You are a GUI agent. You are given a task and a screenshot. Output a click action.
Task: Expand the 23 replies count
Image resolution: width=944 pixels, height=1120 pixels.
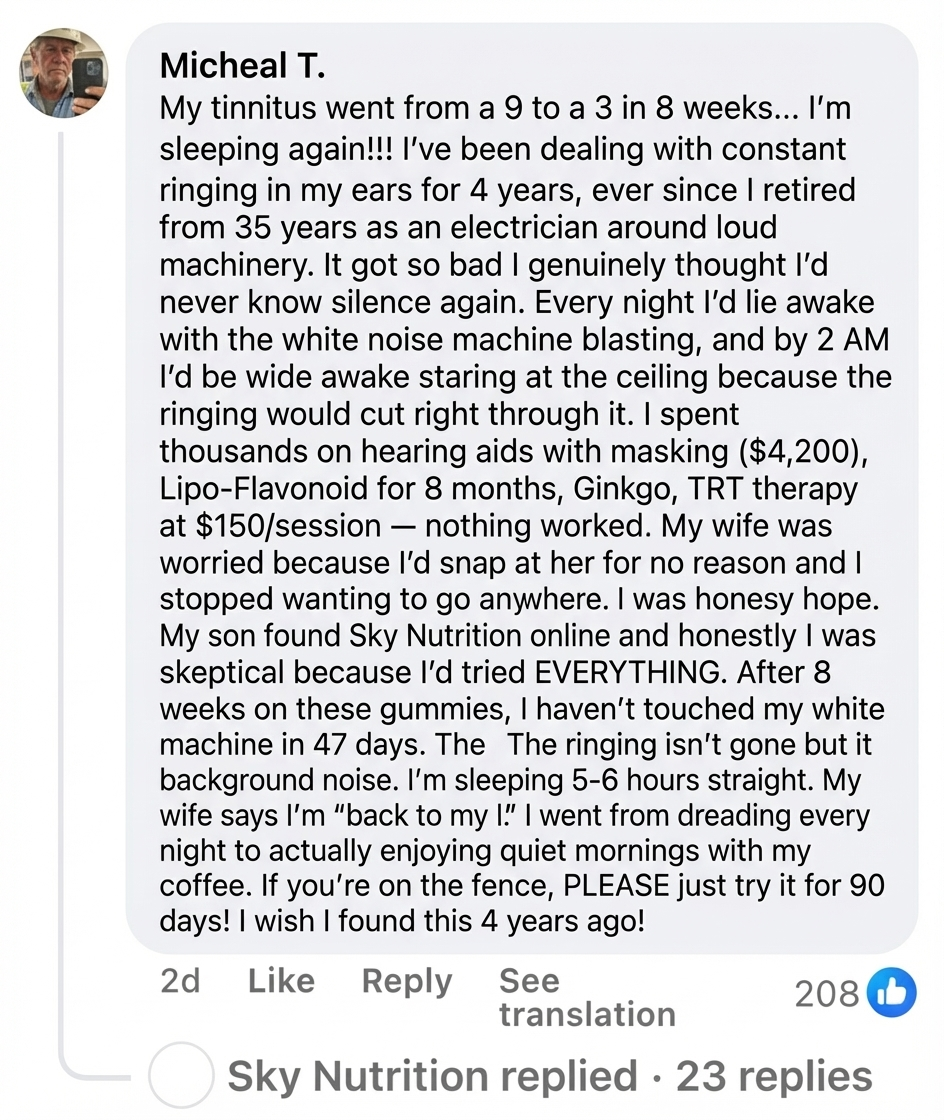pyautogui.click(x=774, y=1077)
